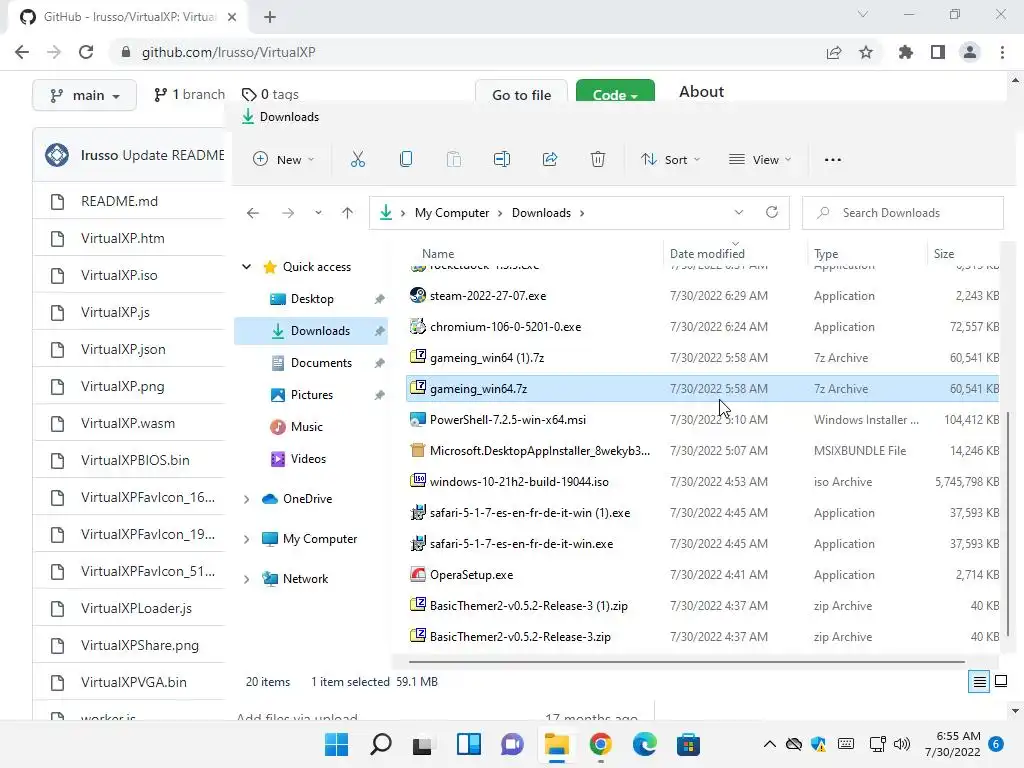Open Microsoft Store from taskbar
1024x768 pixels.
coord(688,744)
